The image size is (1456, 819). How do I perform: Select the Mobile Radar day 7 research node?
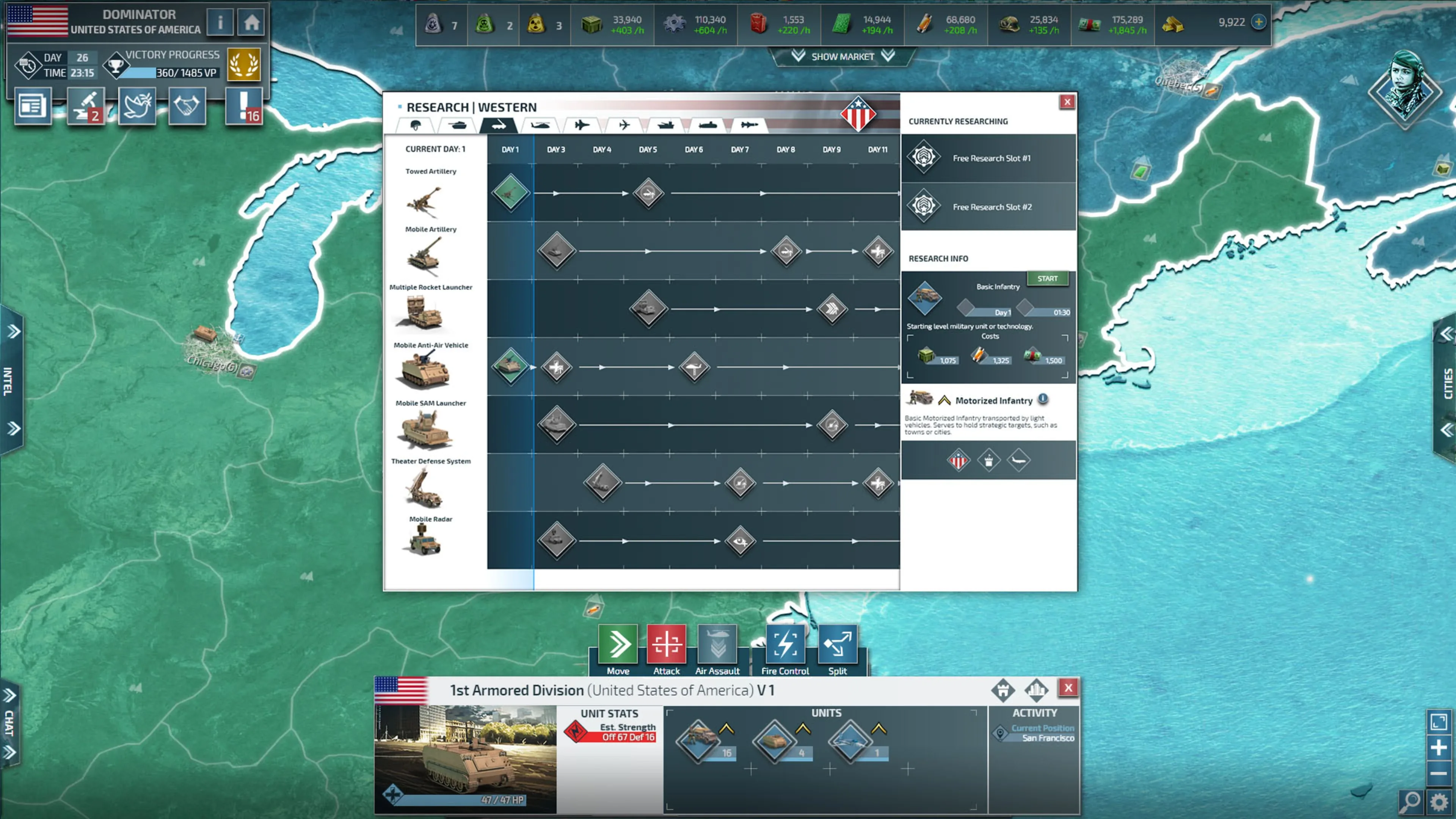740,541
